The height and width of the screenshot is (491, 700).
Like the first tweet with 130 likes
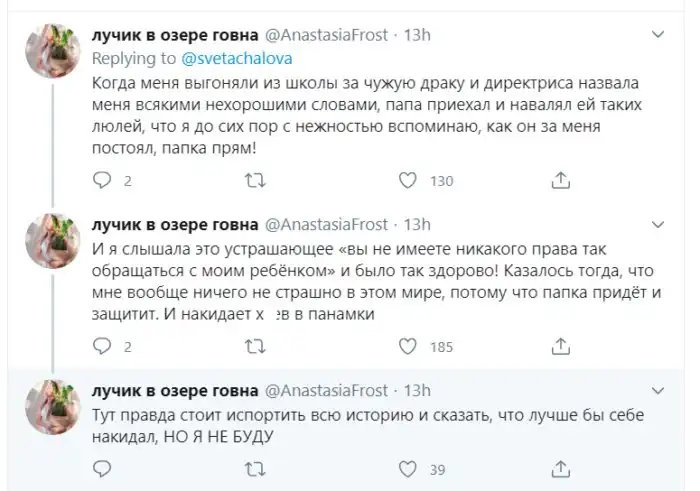click(x=408, y=181)
